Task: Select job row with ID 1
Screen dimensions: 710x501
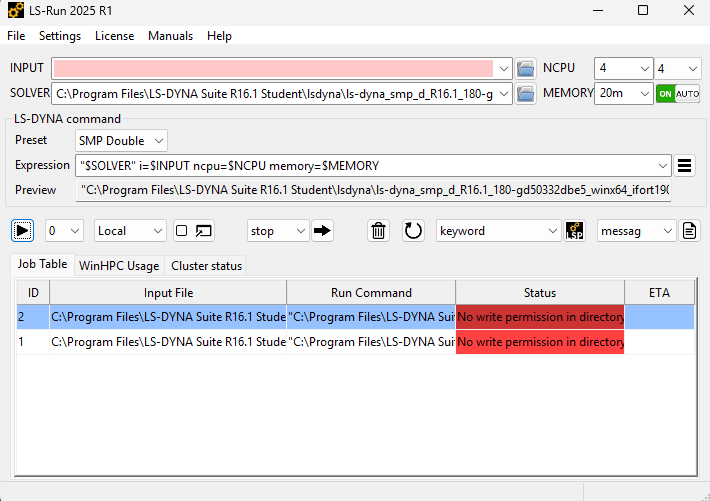Action: point(355,342)
